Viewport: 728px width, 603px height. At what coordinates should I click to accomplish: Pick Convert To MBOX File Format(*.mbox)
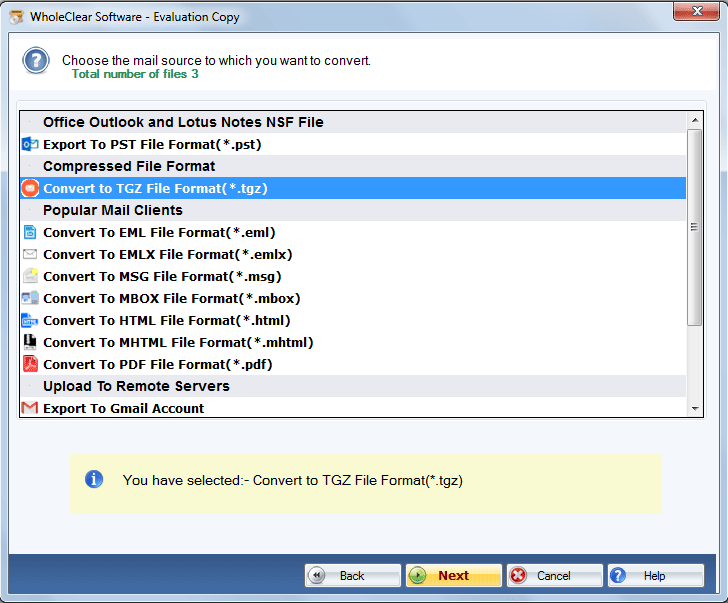(353, 298)
